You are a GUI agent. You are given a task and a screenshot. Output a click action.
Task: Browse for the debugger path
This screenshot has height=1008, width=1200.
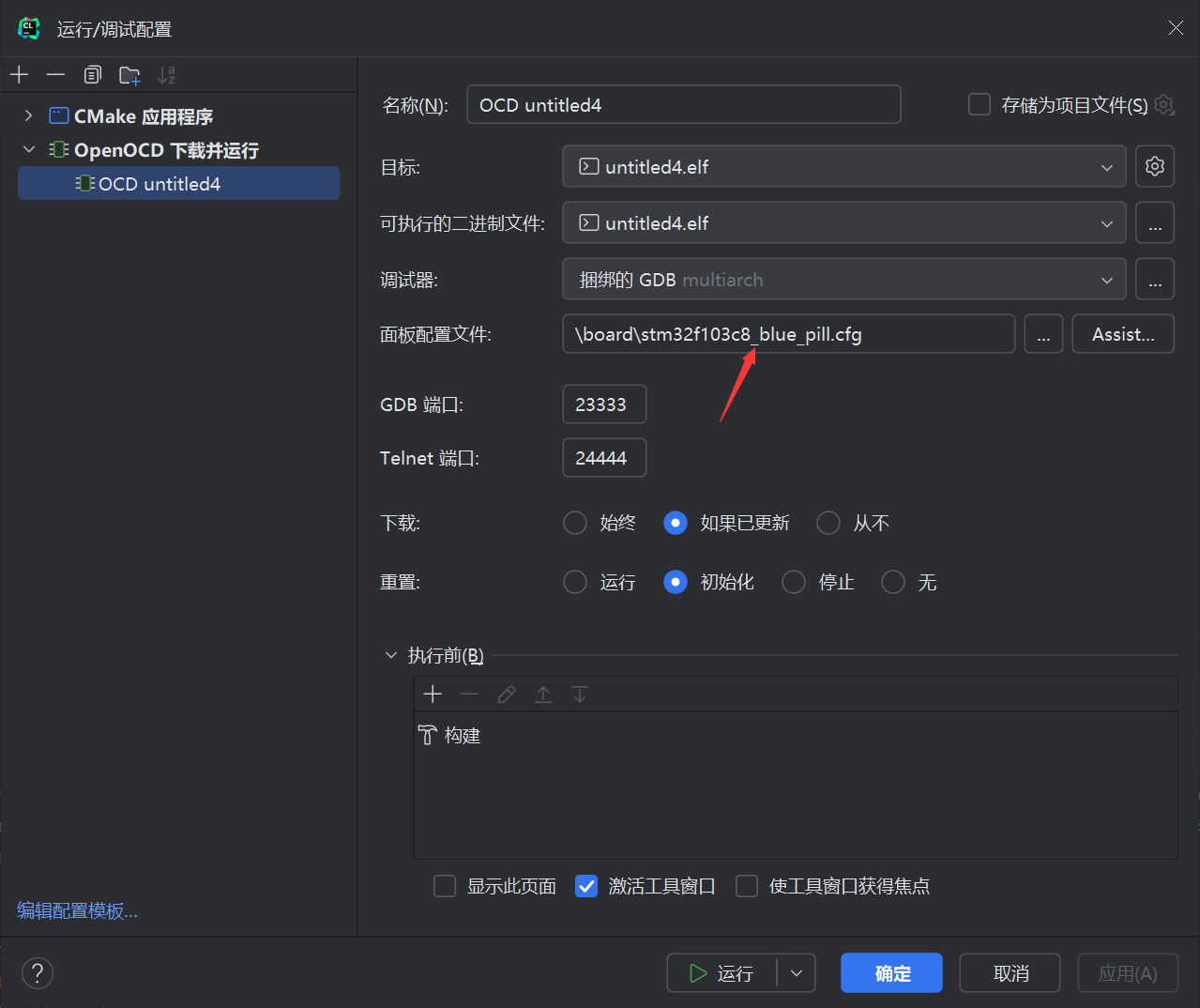pyautogui.click(x=1155, y=280)
